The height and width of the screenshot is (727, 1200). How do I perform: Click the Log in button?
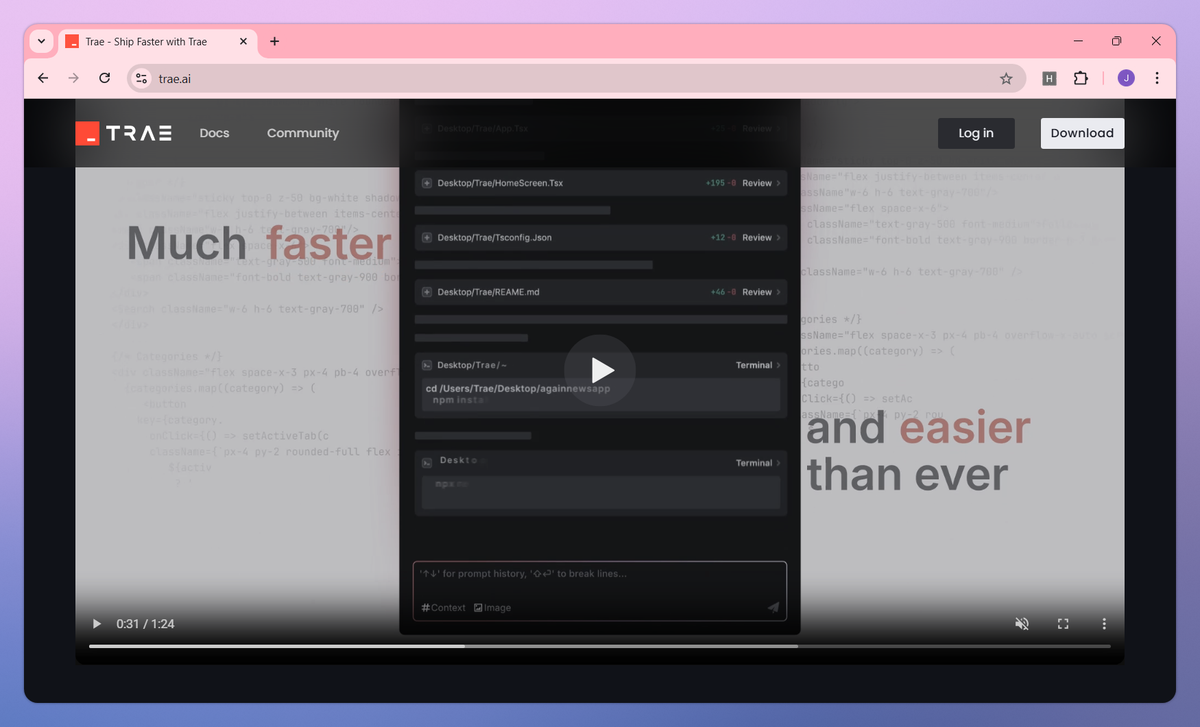976,133
